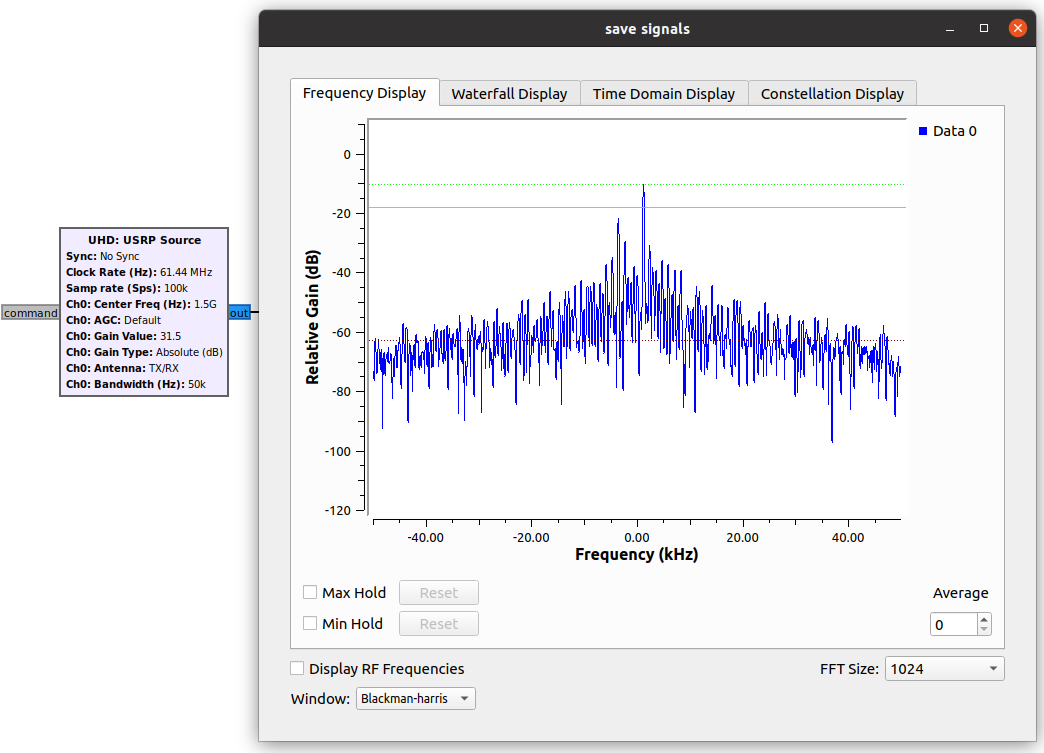The width and height of the screenshot is (1044, 753).
Task: Click Ch0: AGC Default parameter text
Action: click(x=113, y=320)
